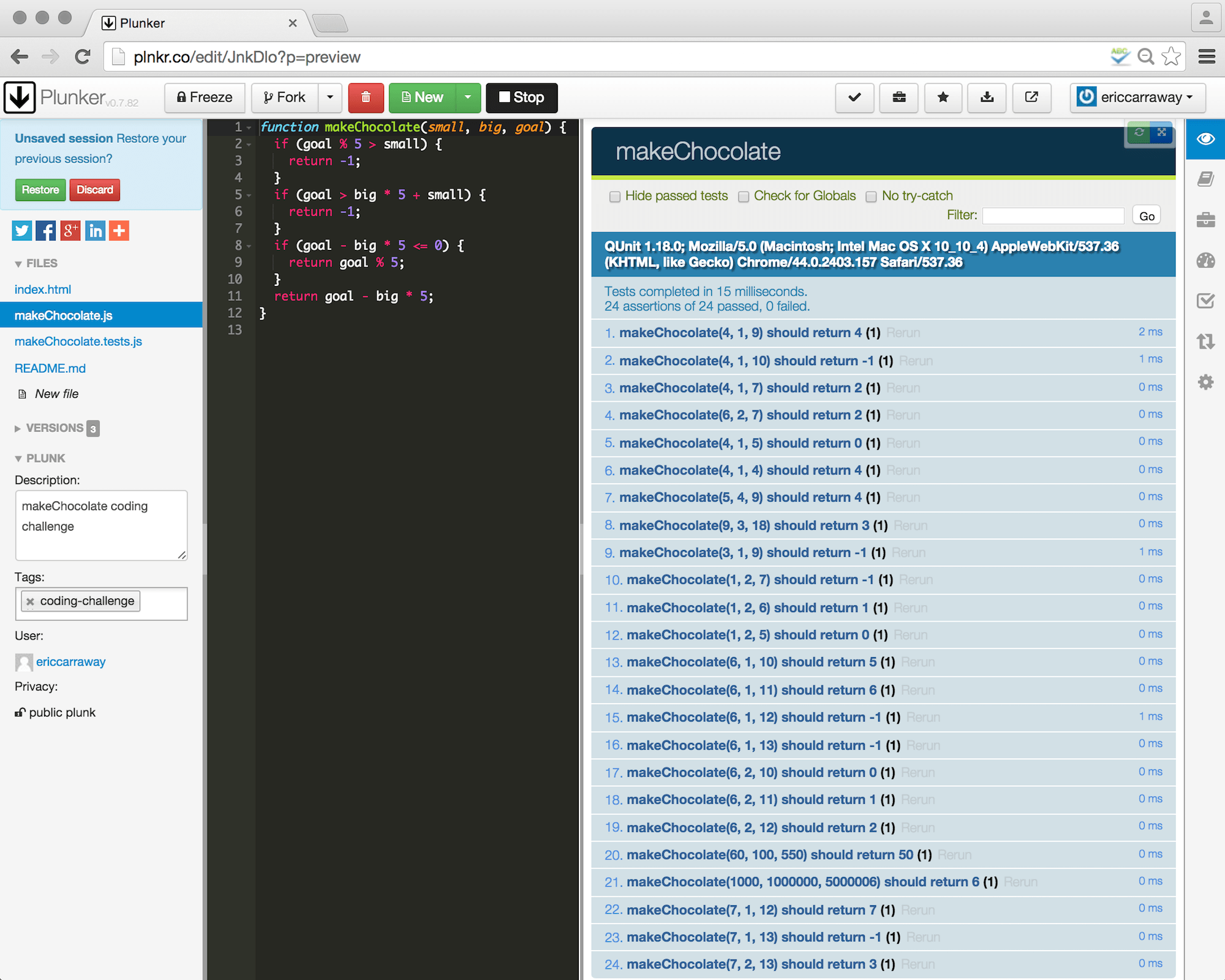Click the briefcase toolbar button
This screenshot has width=1225, height=980.
pos(899,97)
